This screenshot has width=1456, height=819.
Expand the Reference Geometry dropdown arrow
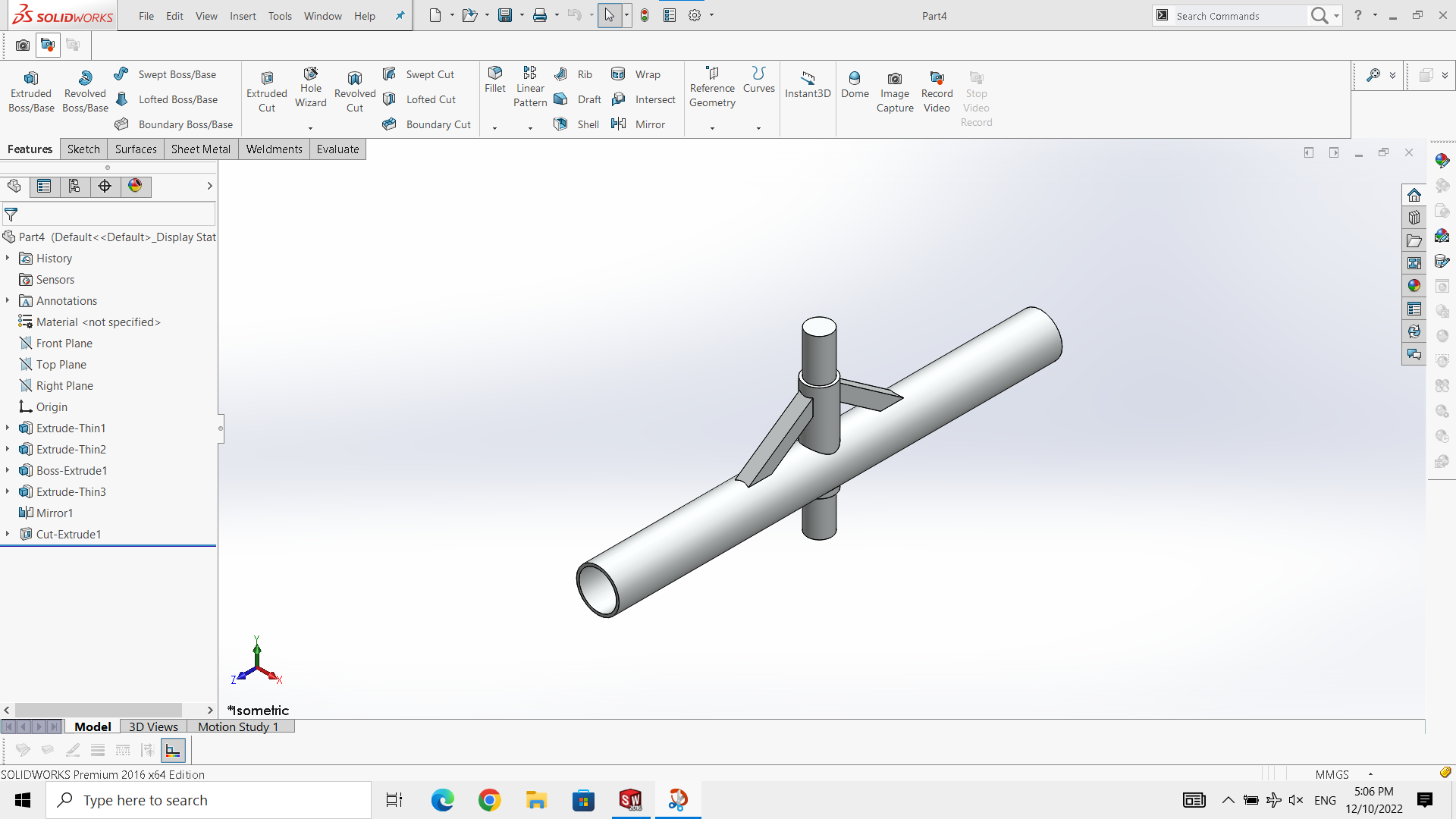click(x=712, y=128)
